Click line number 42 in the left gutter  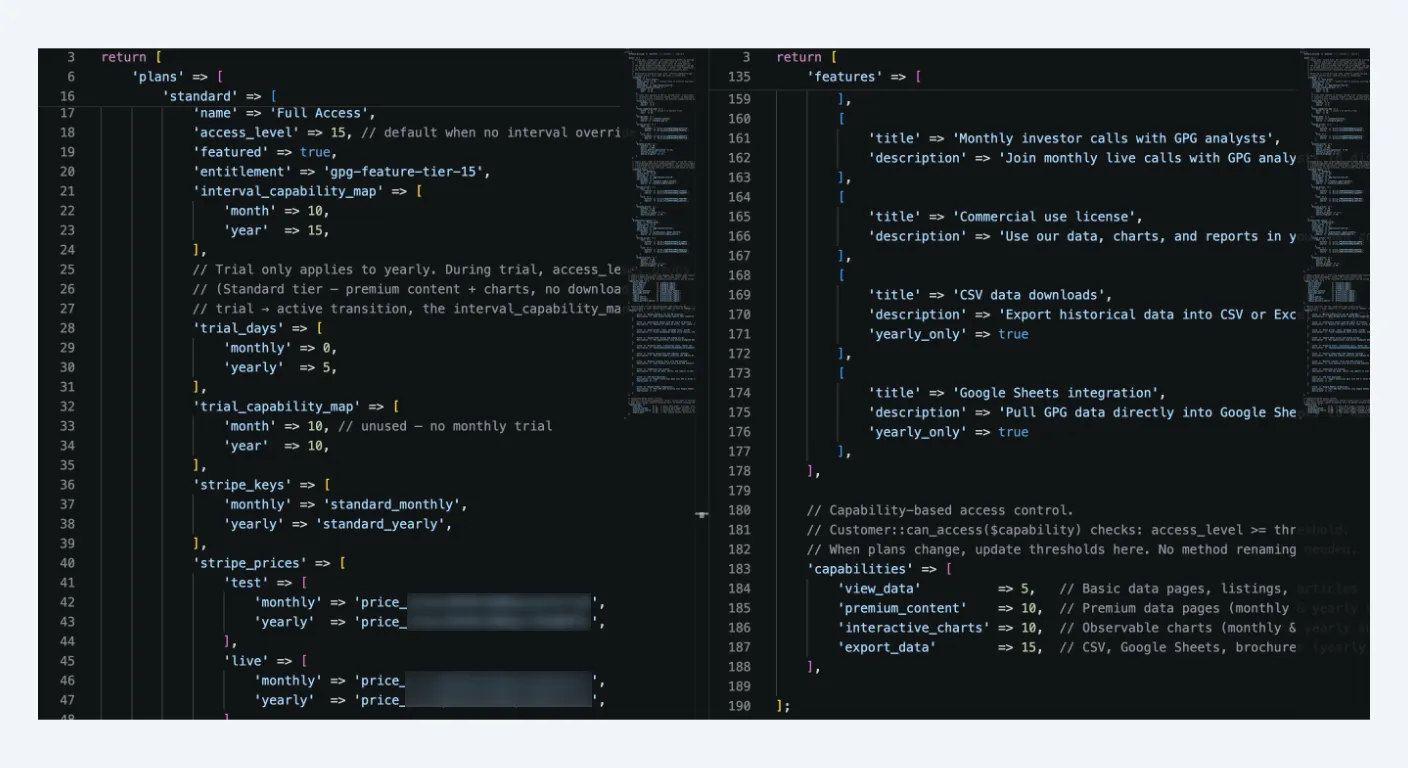pos(67,602)
